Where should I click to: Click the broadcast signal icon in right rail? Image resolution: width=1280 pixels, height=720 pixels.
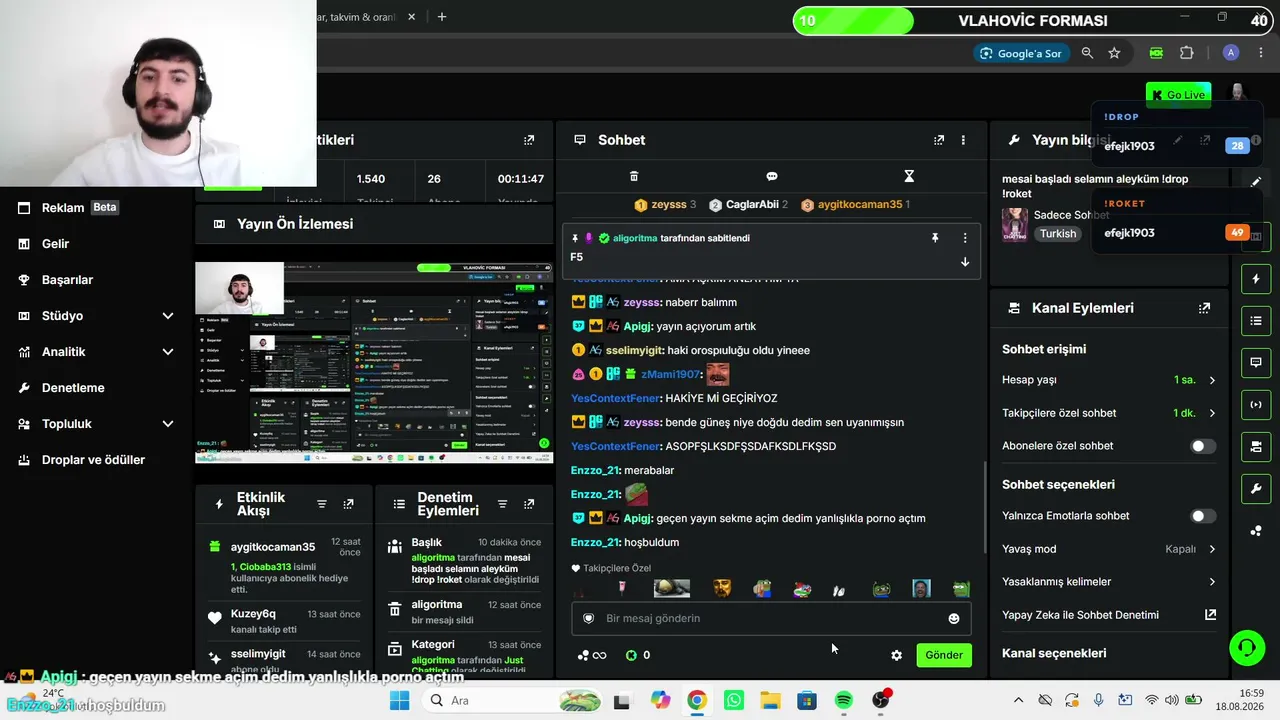tap(1256, 404)
